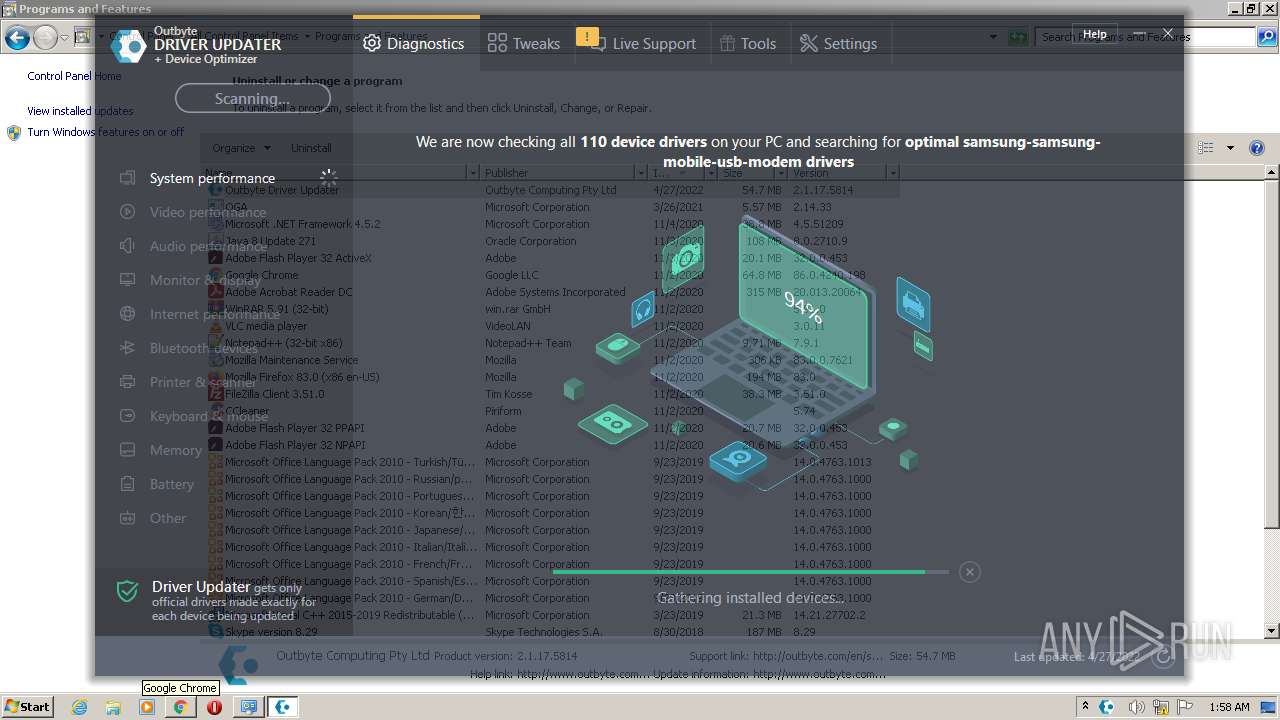Open the Tools tab
This screenshot has height=720, width=1280.
[x=748, y=43]
